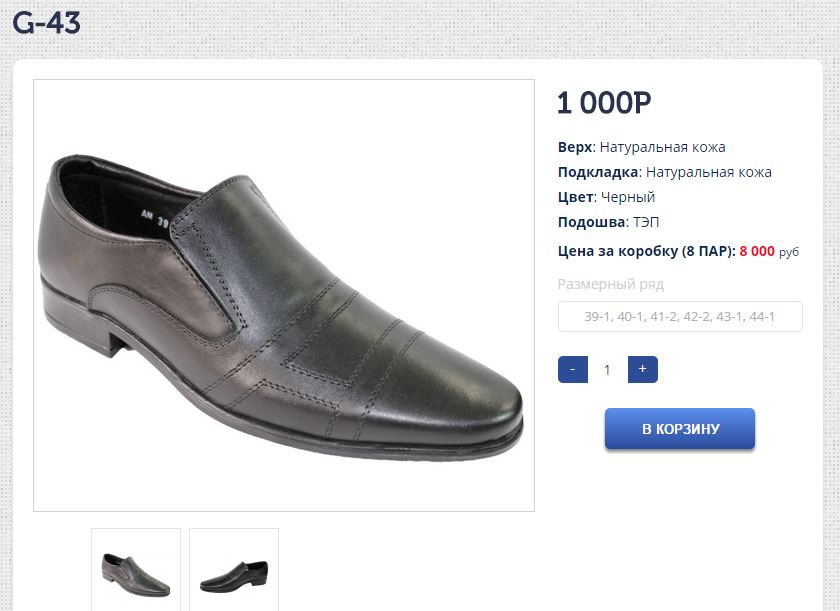Click the 'Подошва: ТЭП' sole line

(x=608, y=222)
